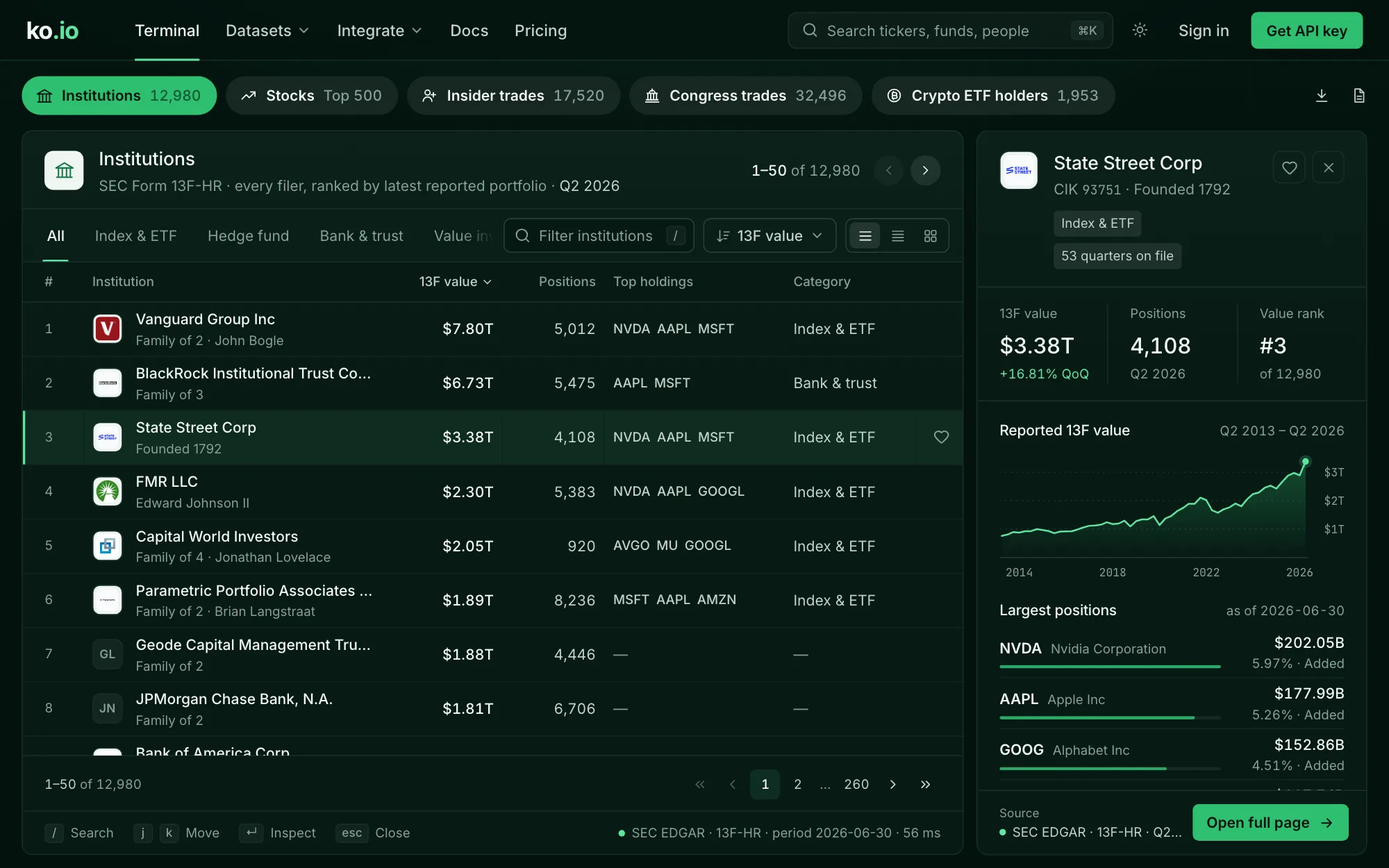Download the data with the download icon
Screen dimensions: 1389x868
coord(1322,96)
